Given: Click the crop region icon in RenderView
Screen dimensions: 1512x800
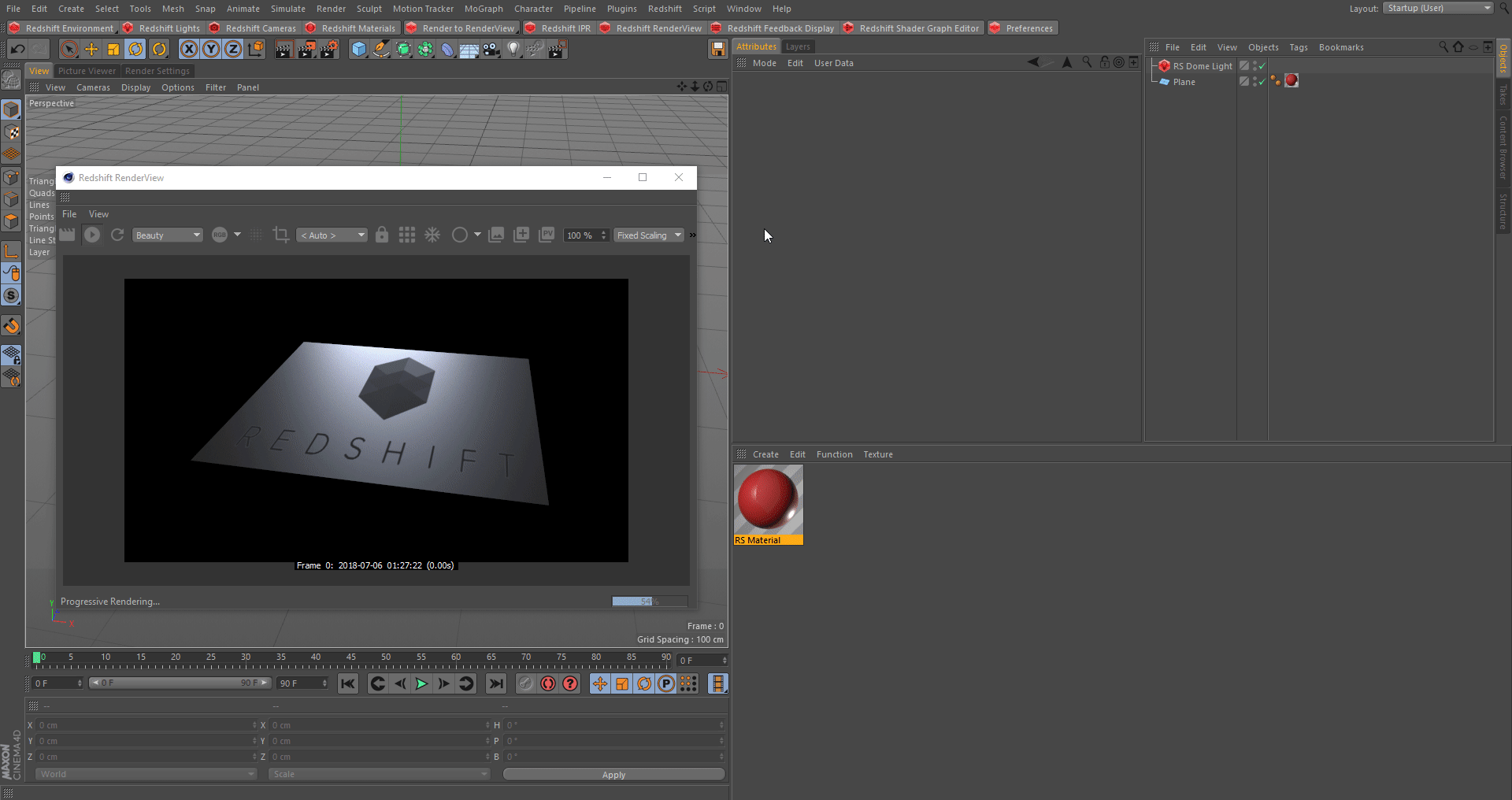Looking at the screenshot, I should (x=280, y=235).
